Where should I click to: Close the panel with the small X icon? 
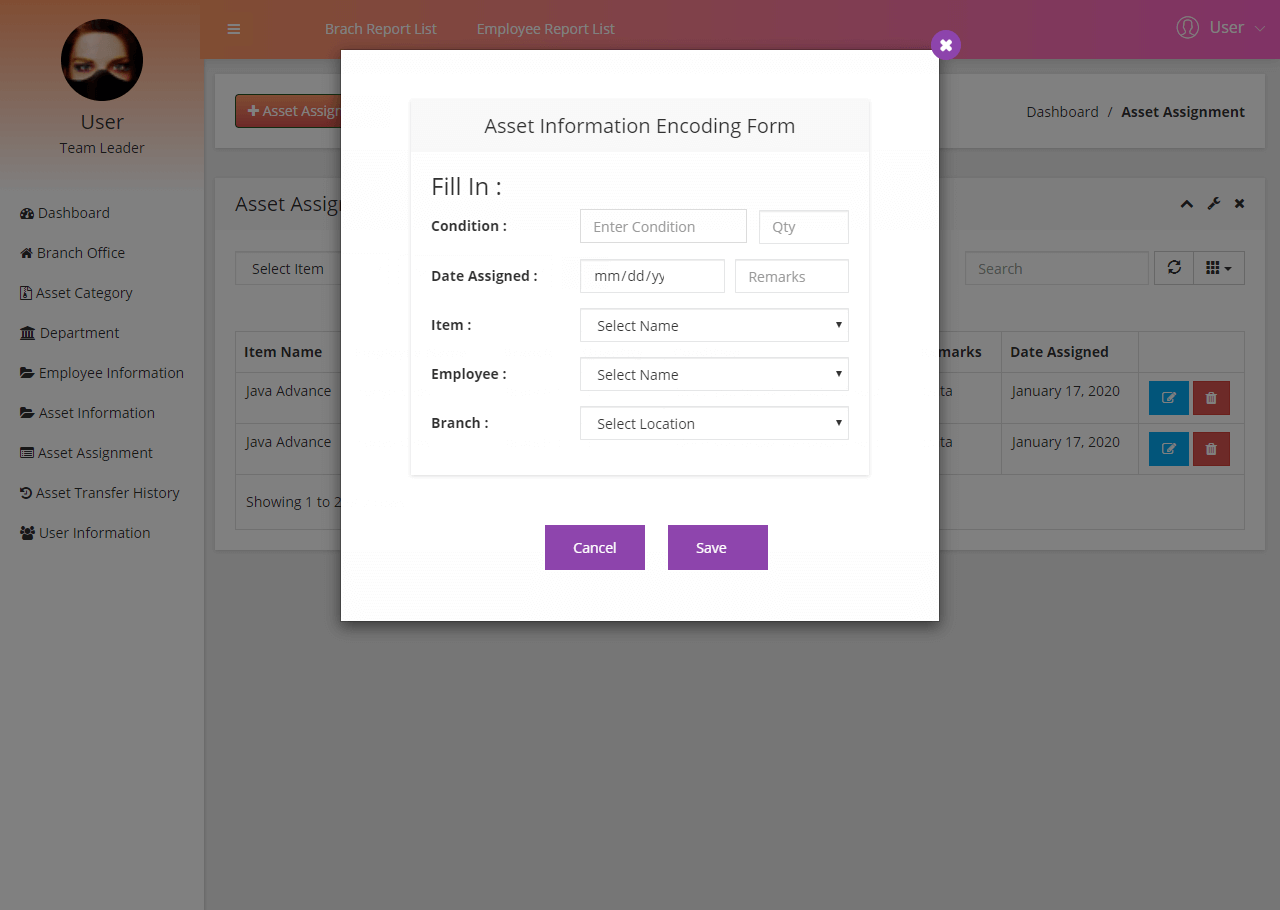[1239, 204]
